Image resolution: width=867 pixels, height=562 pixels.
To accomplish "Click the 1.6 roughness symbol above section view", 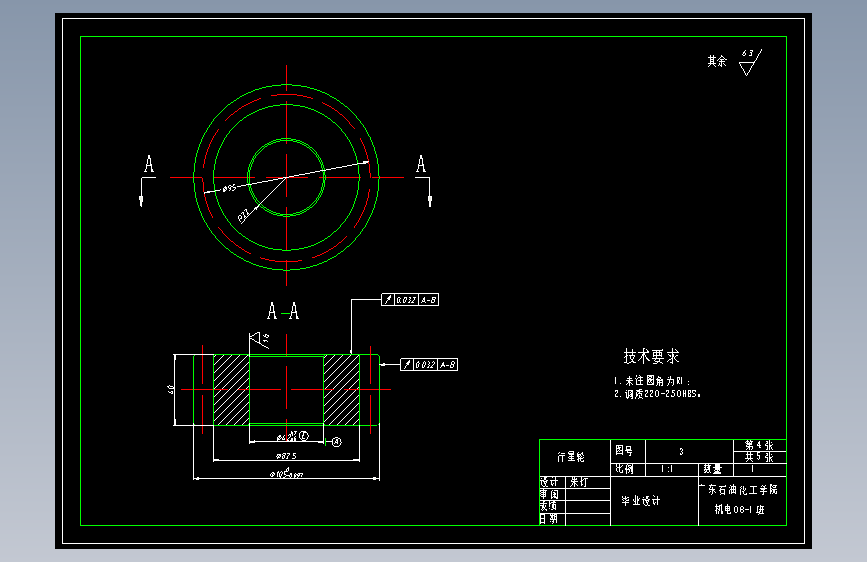I will tap(259, 340).
